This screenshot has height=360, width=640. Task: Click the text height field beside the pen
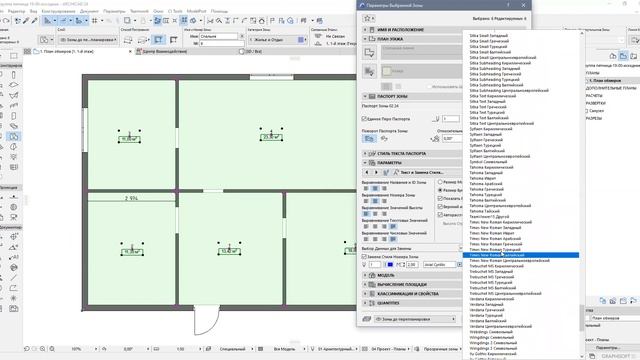point(411,264)
